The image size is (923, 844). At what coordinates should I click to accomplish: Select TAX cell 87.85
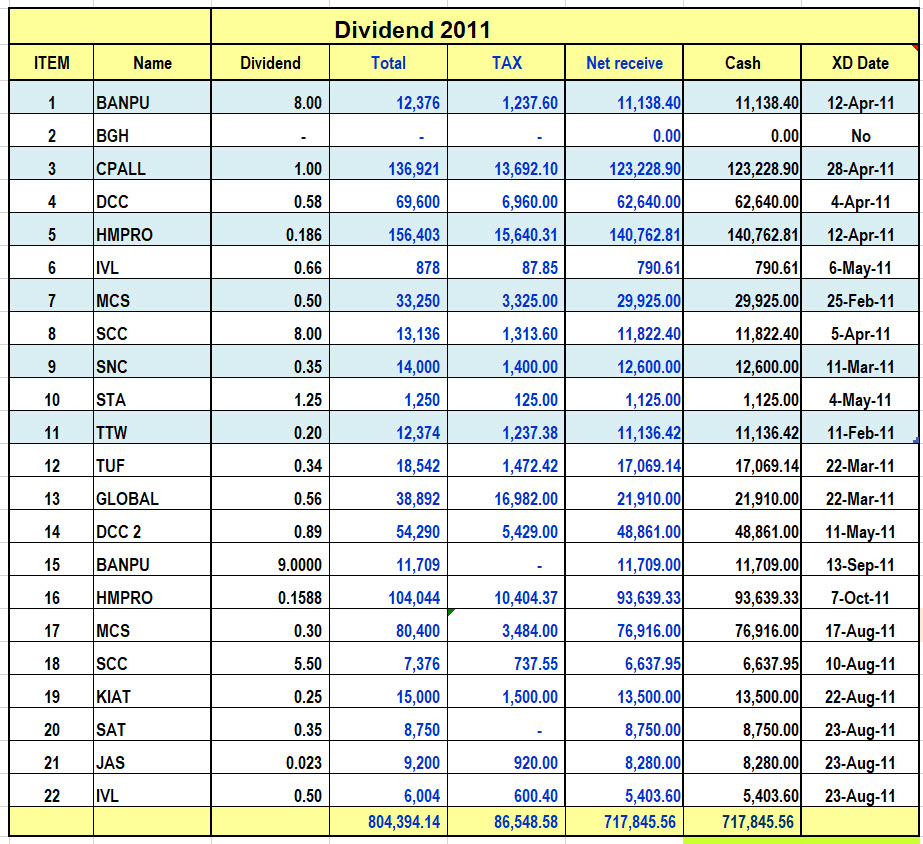click(506, 262)
